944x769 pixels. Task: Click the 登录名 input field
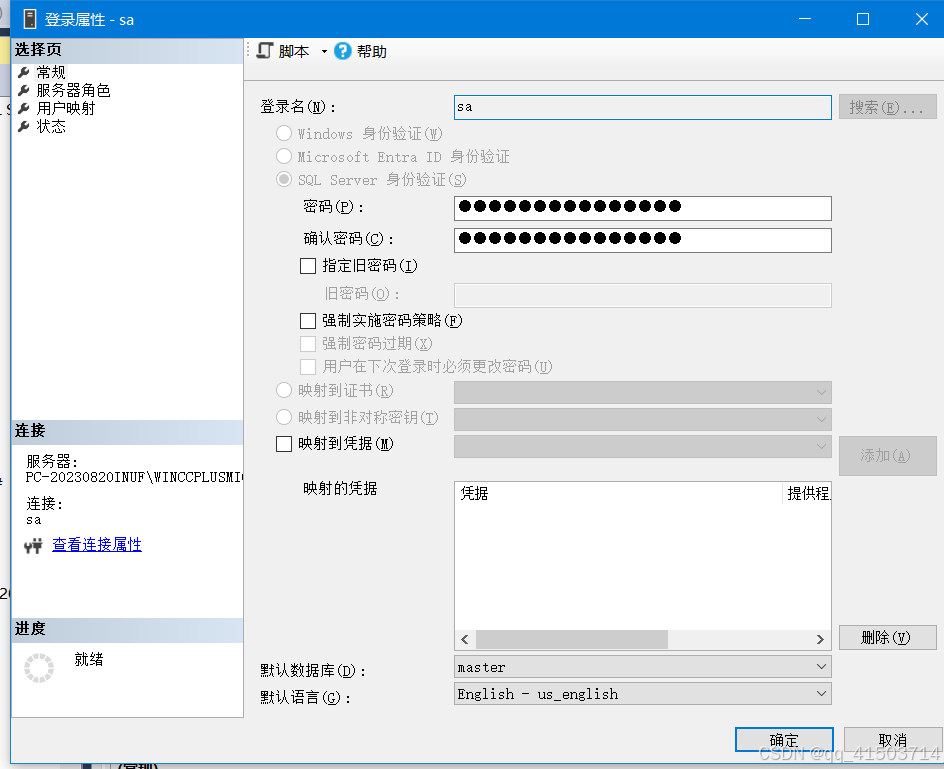tap(640, 107)
